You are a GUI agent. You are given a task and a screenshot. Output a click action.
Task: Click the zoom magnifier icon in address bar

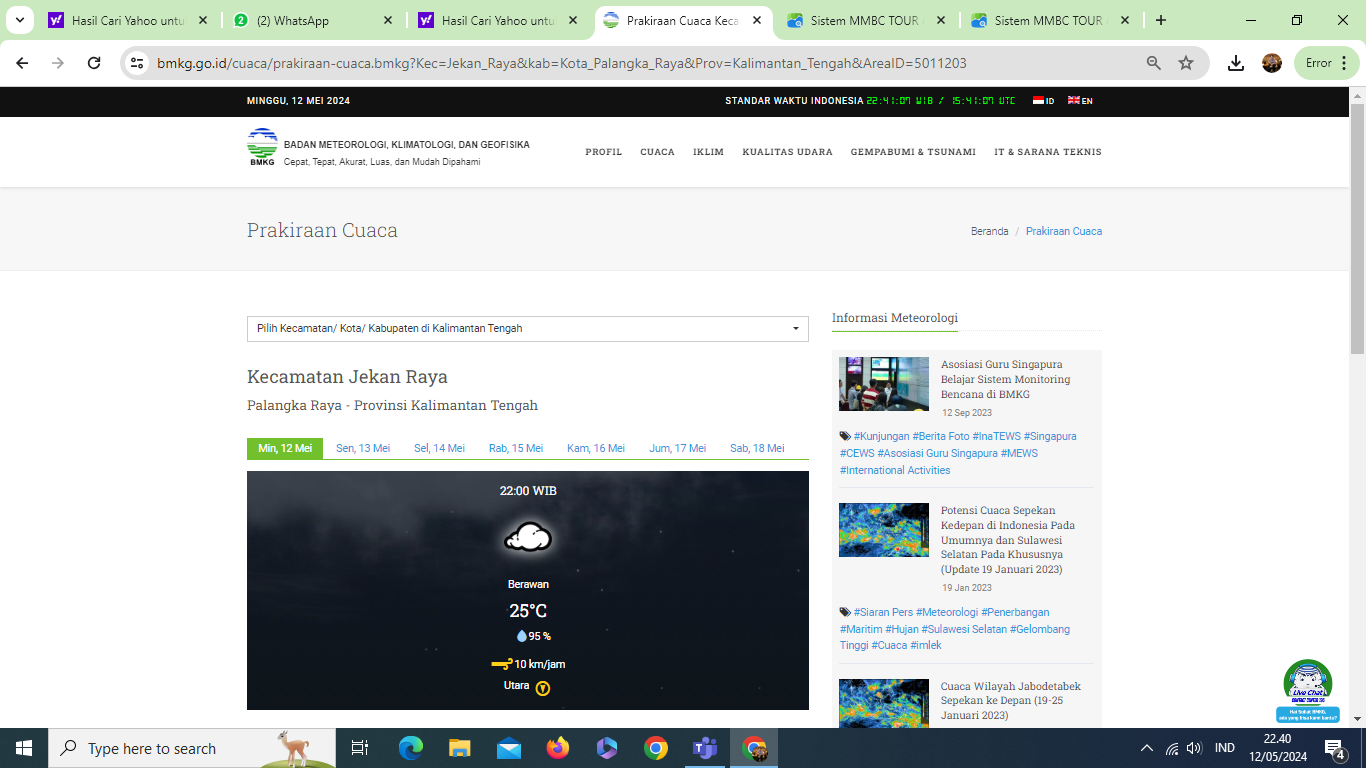tap(1154, 63)
